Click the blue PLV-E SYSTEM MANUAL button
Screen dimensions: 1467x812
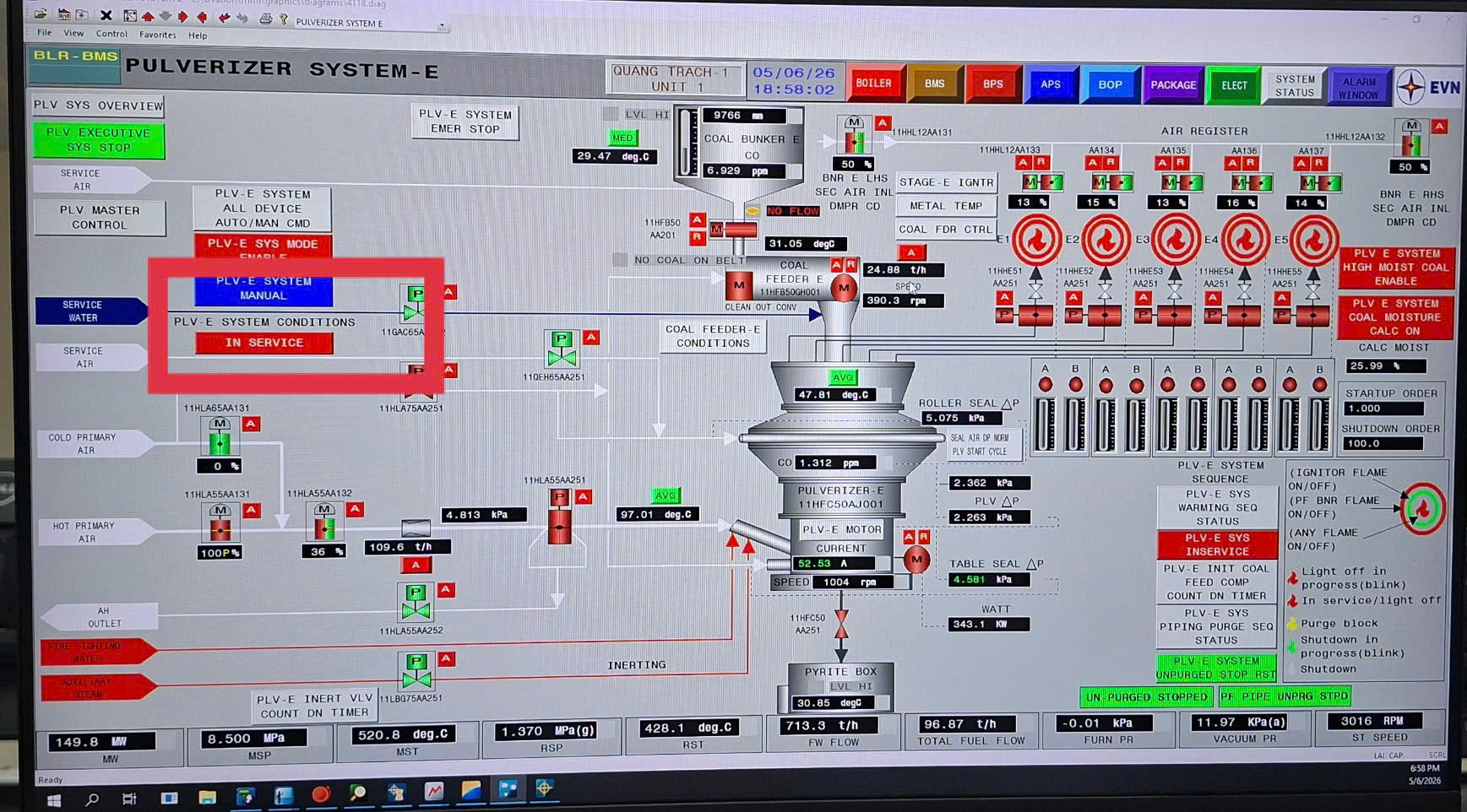point(264,290)
